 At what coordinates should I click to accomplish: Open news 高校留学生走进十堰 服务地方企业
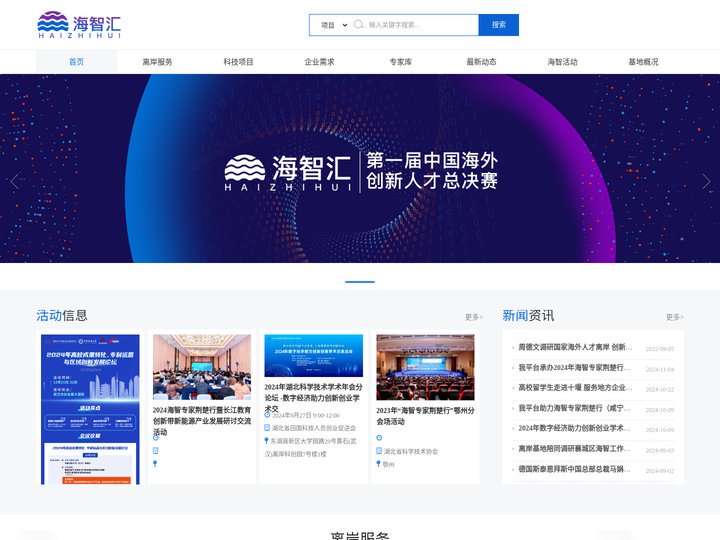click(575, 388)
